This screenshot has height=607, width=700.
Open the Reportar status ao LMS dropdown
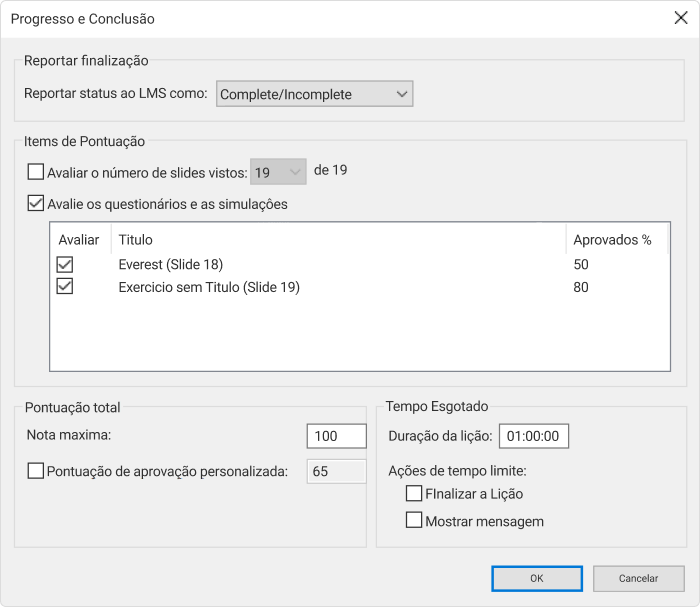(314, 94)
